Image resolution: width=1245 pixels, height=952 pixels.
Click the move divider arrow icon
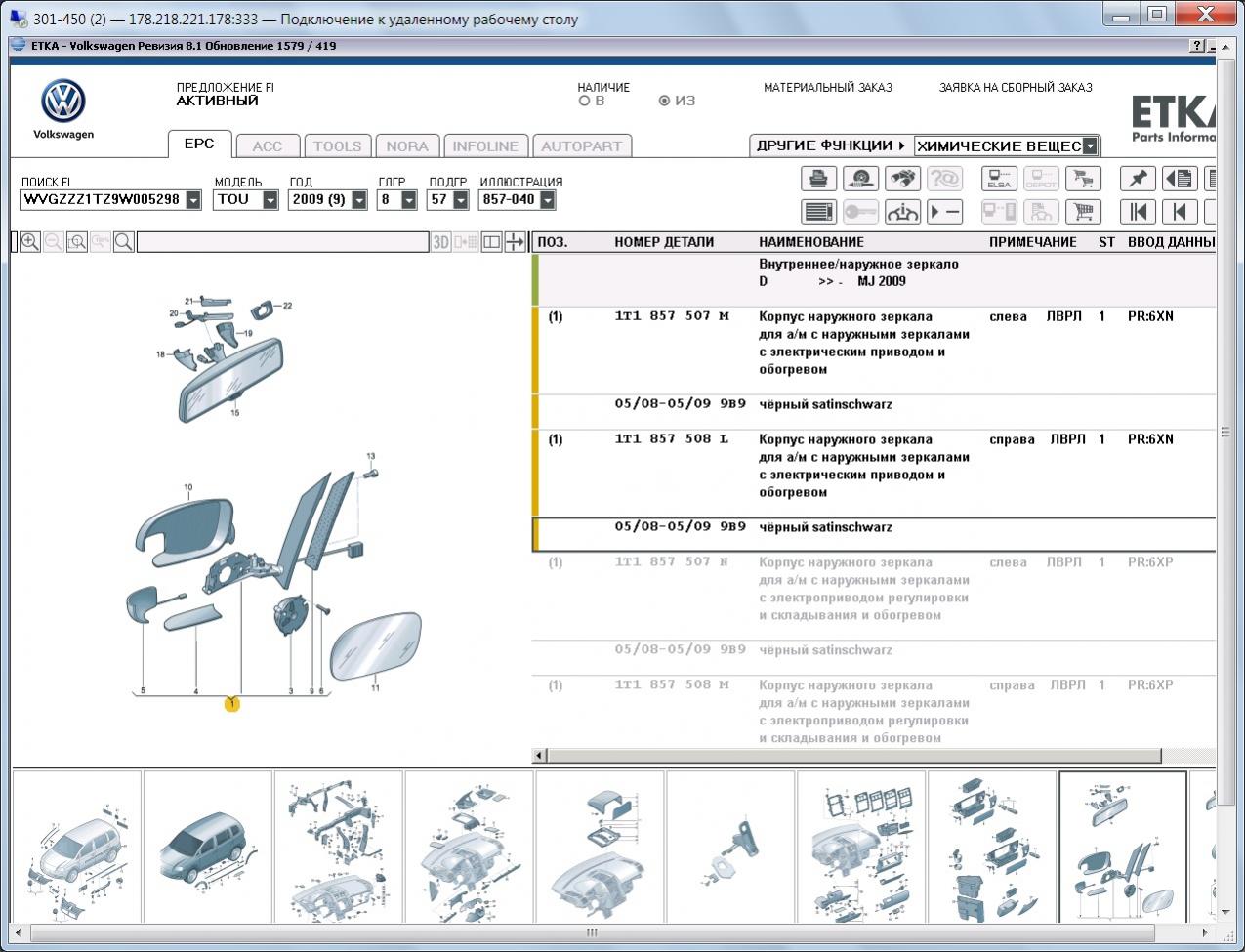(515, 242)
